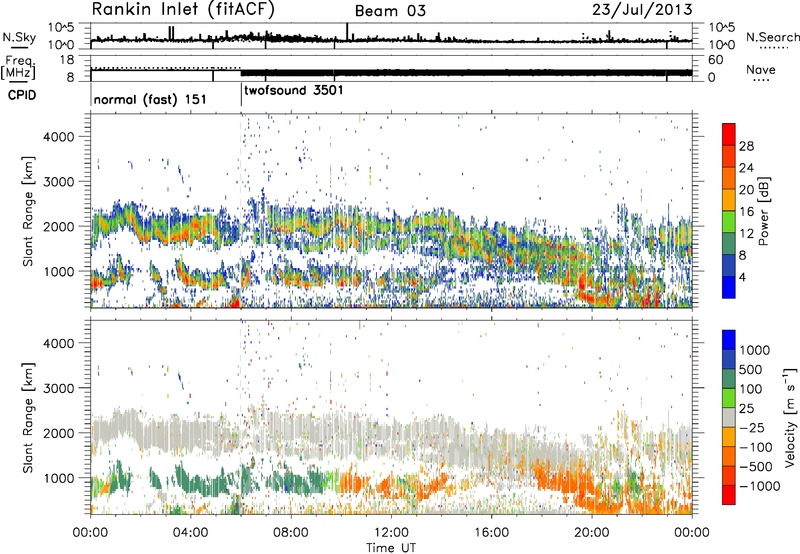Click the '08:00' time axis label
The height and width of the screenshot is (554, 800).
coord(290,533)
